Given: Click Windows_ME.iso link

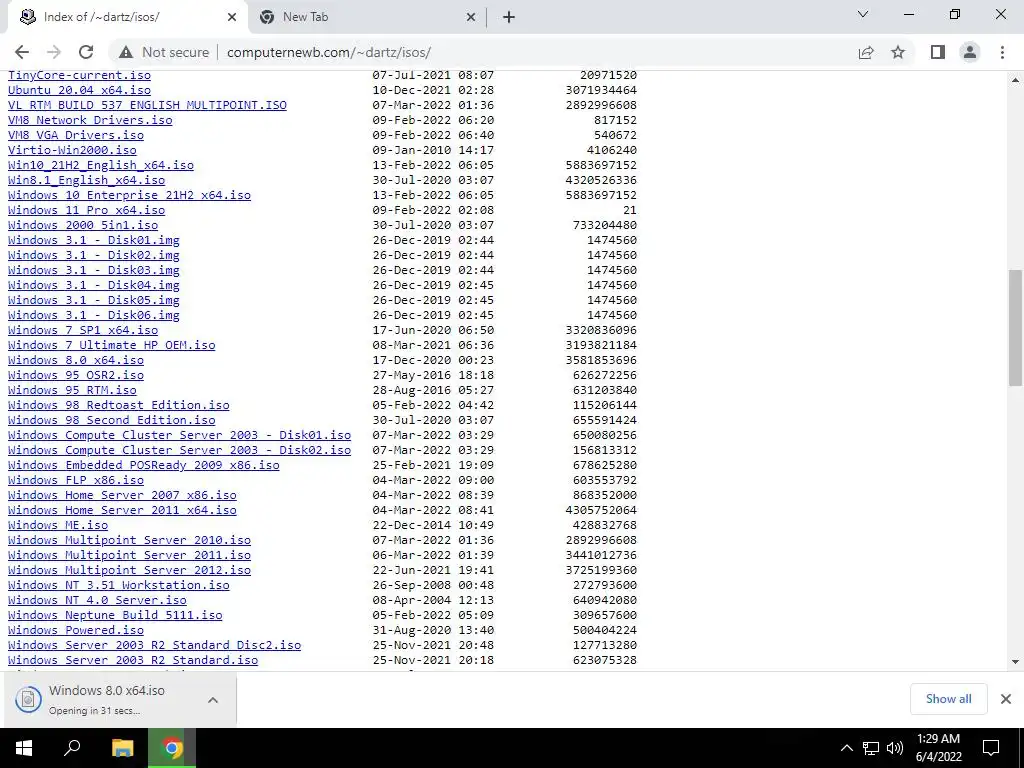Looking at the screenshot, I should coord(58,526).
